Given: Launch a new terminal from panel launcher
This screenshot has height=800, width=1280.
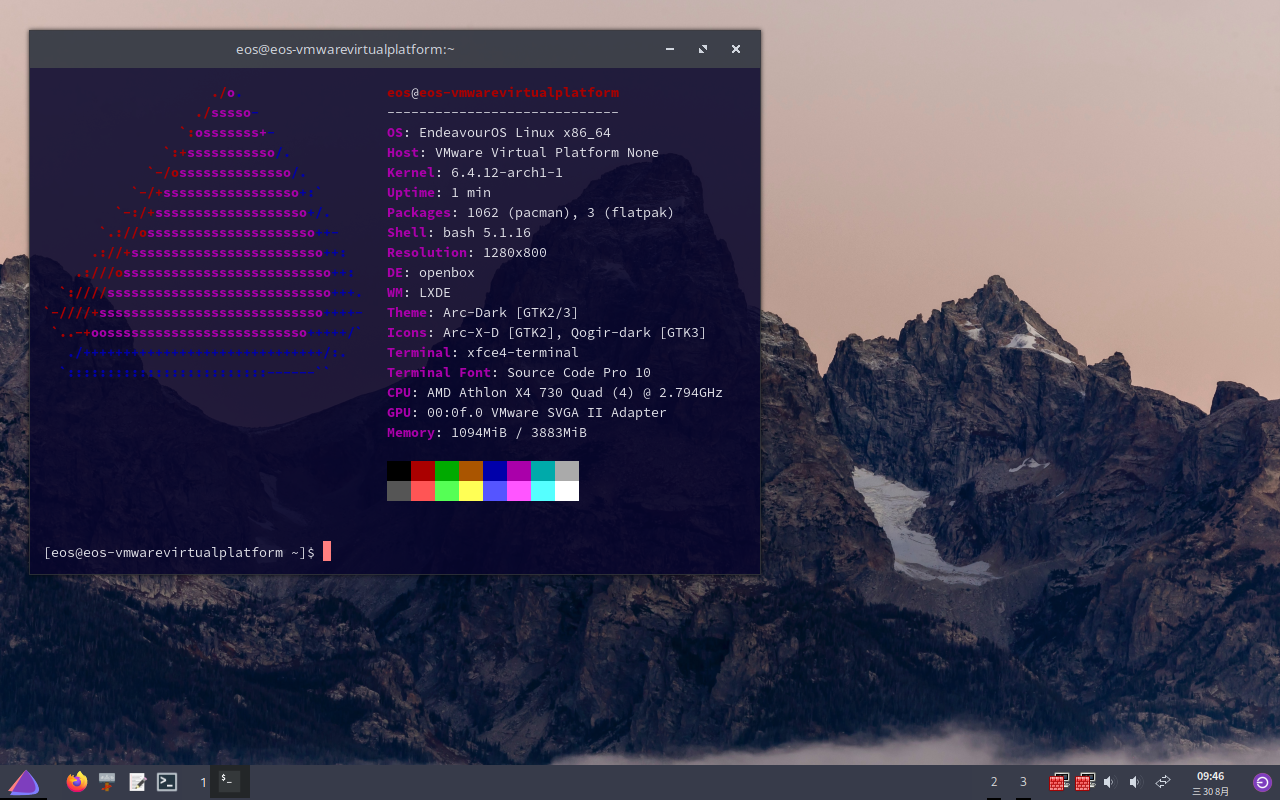Looking at the screenshot, I should point(167,782).
